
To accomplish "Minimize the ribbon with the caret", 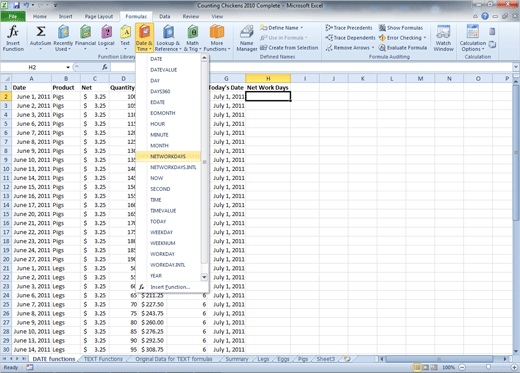I will [475, 16].
